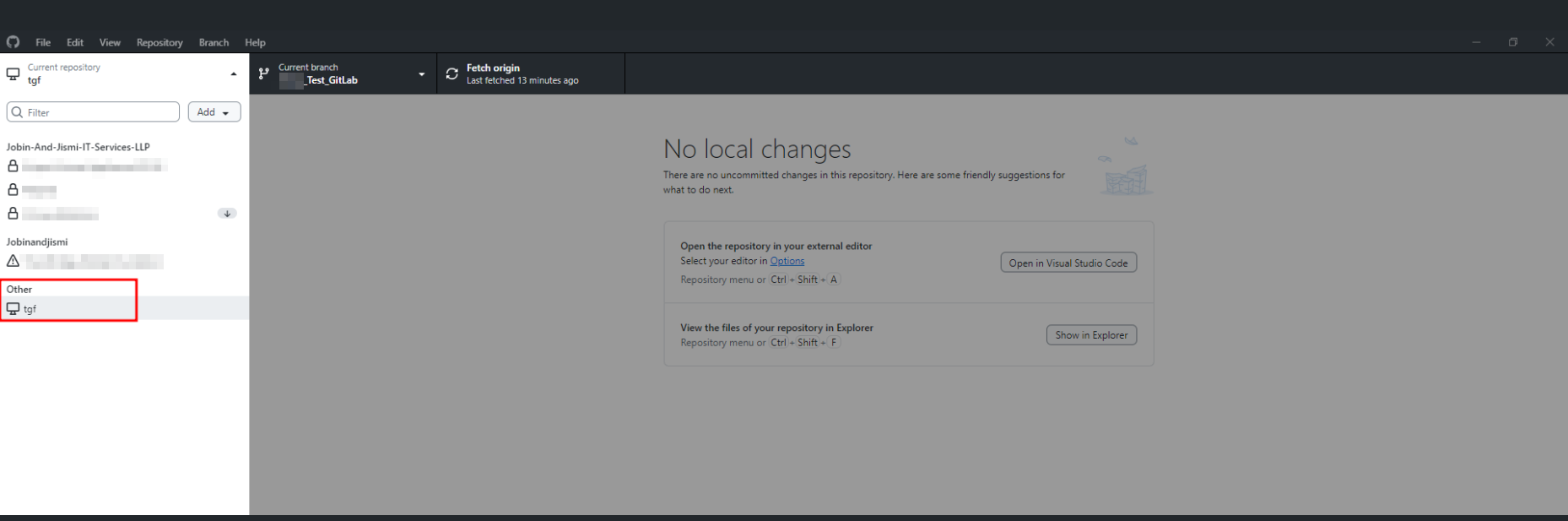This screenshot has height=521, width=1568.
Task: Click the branch icon beside Current branch
Action: click(x=264, y=74)
